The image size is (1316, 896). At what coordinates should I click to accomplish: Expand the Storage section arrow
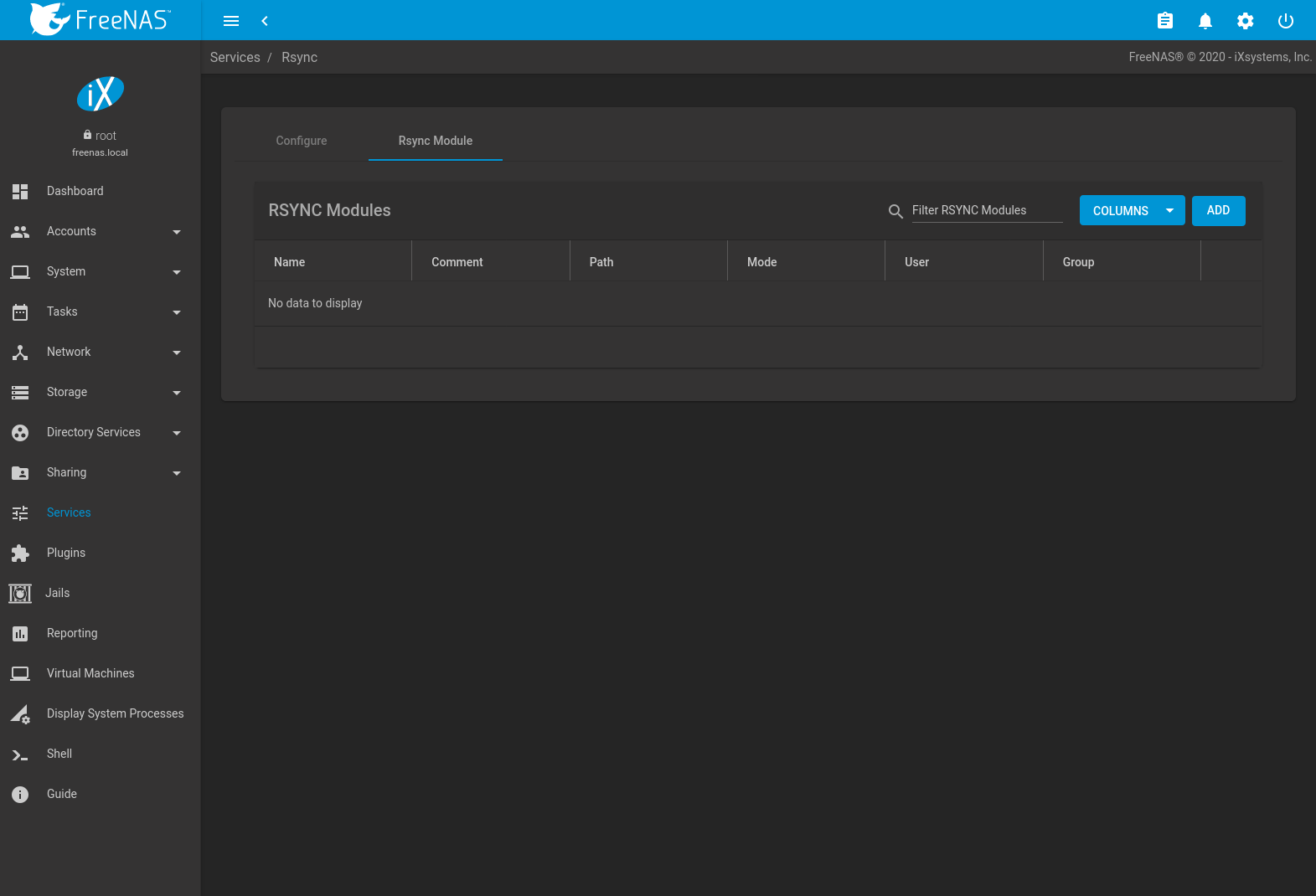[176, 393]
